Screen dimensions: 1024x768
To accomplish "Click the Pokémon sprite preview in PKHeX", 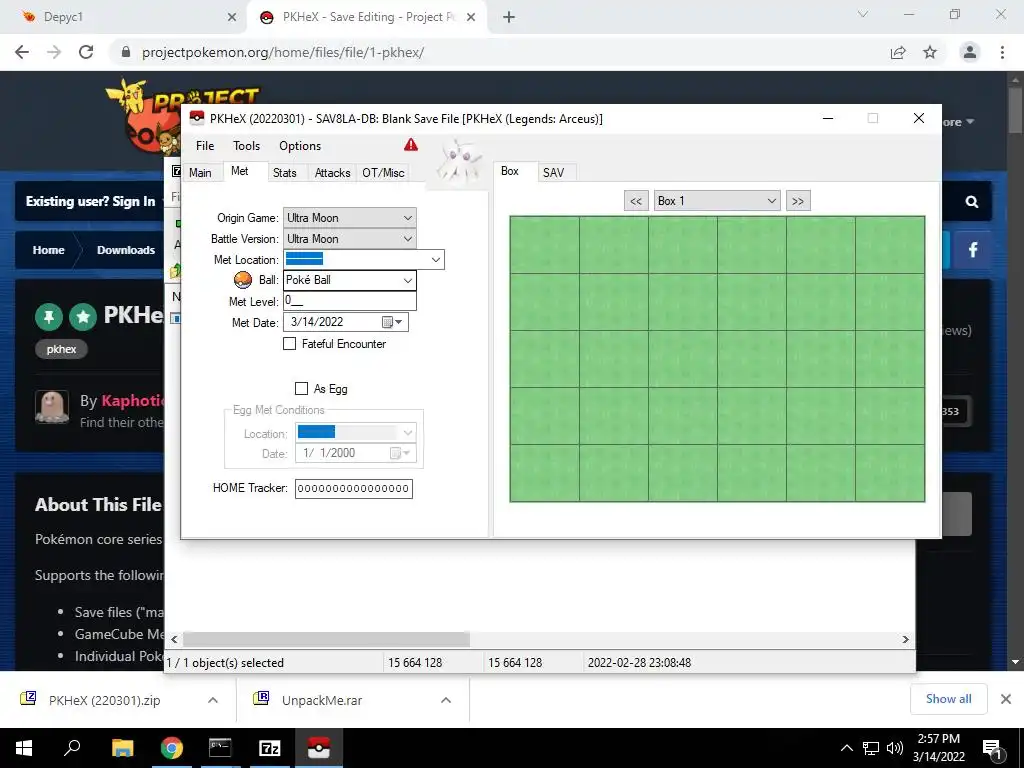I will (459, 161).
